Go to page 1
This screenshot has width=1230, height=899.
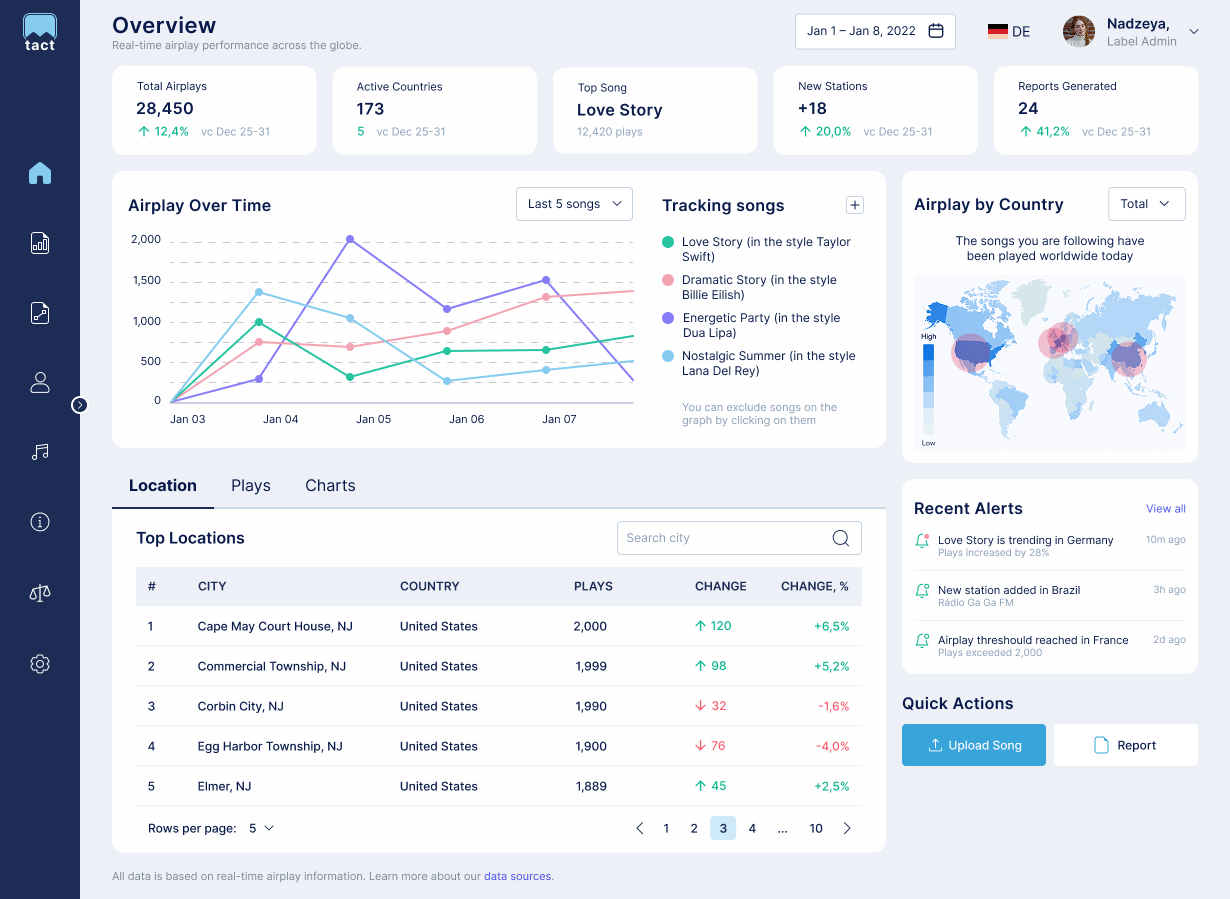[666, 828]
